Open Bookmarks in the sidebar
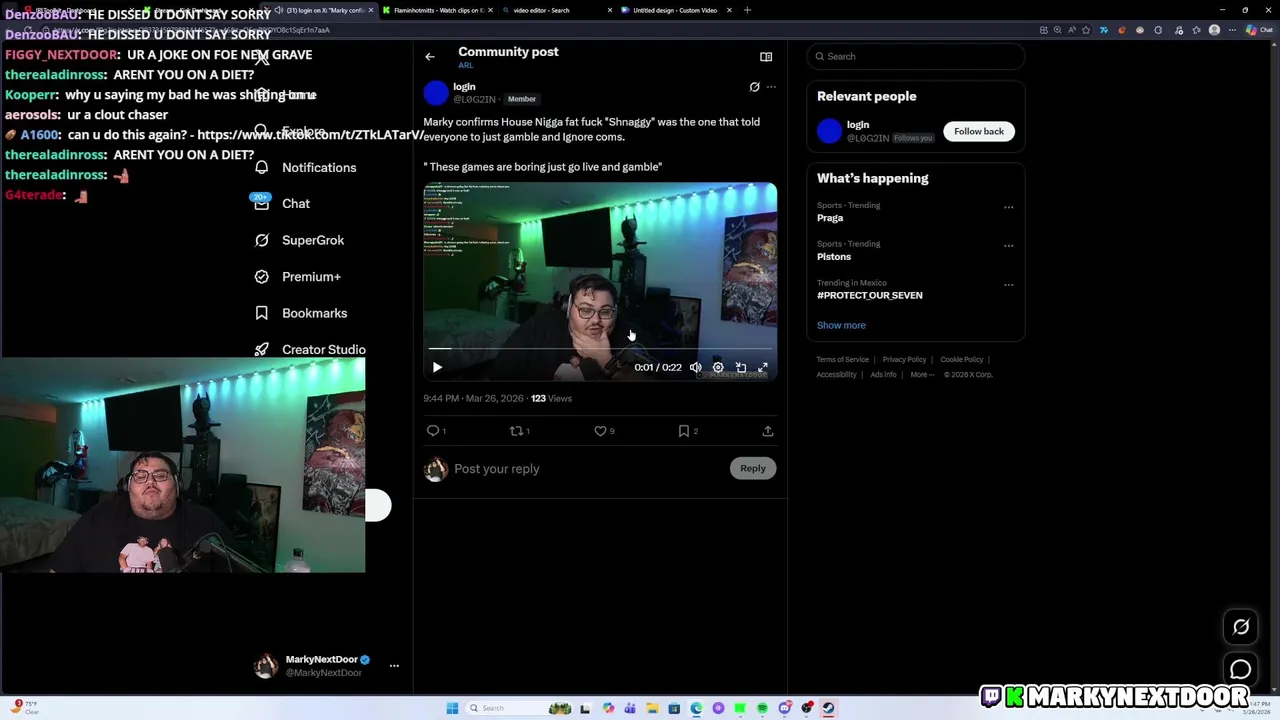Screen dimensions: 1280x720 [x=302, y=313]
